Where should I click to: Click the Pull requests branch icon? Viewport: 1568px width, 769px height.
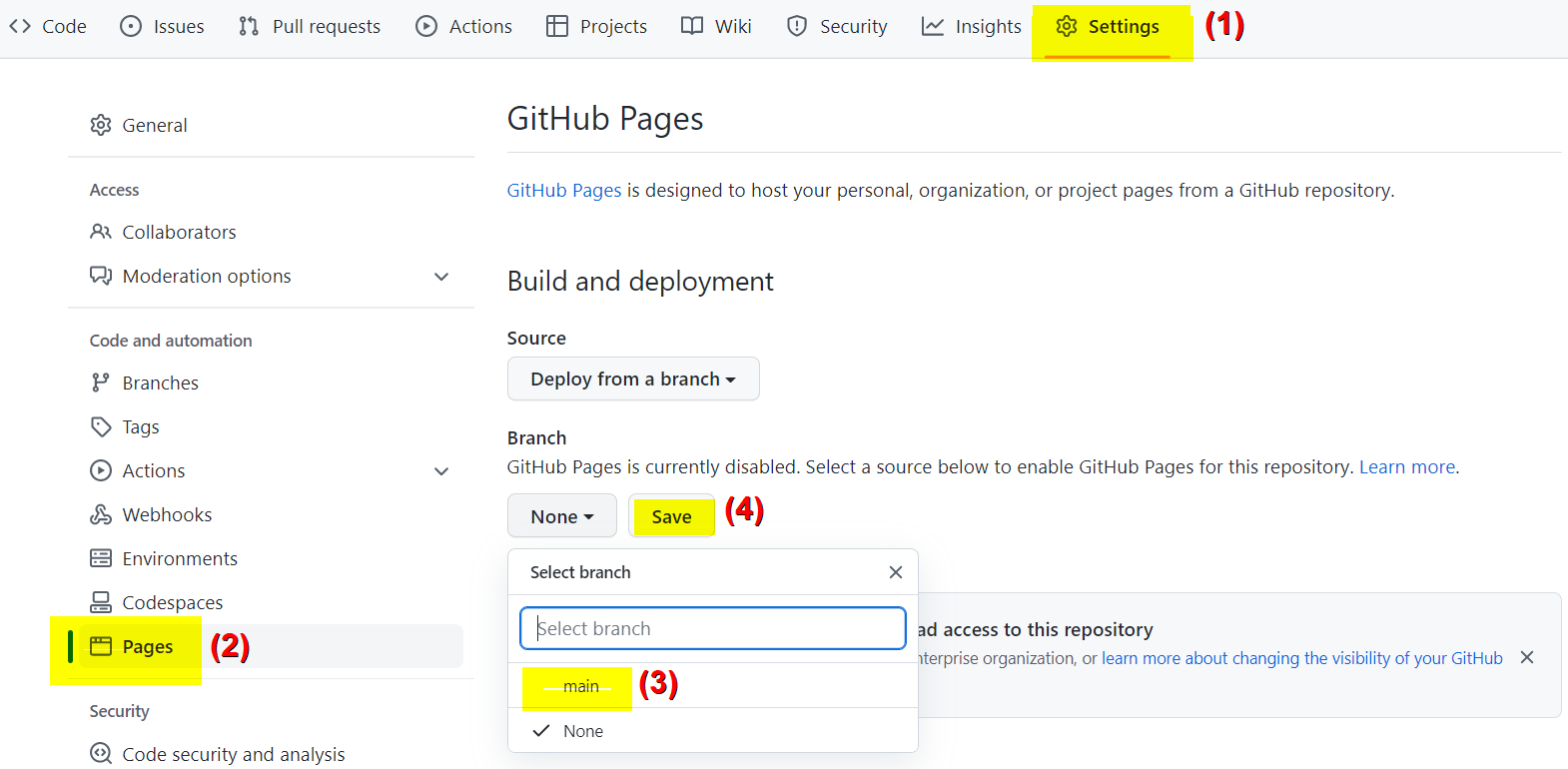click(249, 27)
